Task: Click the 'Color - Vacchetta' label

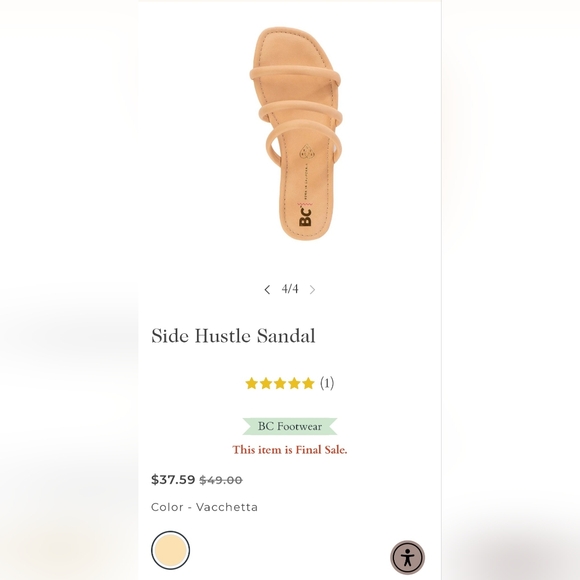Action: pos(204,507)
